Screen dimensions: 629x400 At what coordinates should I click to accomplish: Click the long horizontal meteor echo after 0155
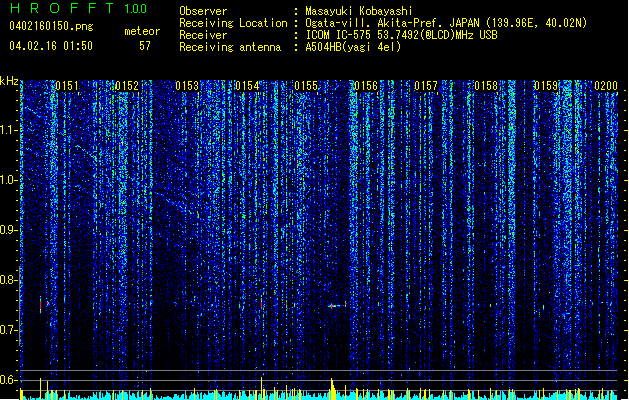[337, 306]
